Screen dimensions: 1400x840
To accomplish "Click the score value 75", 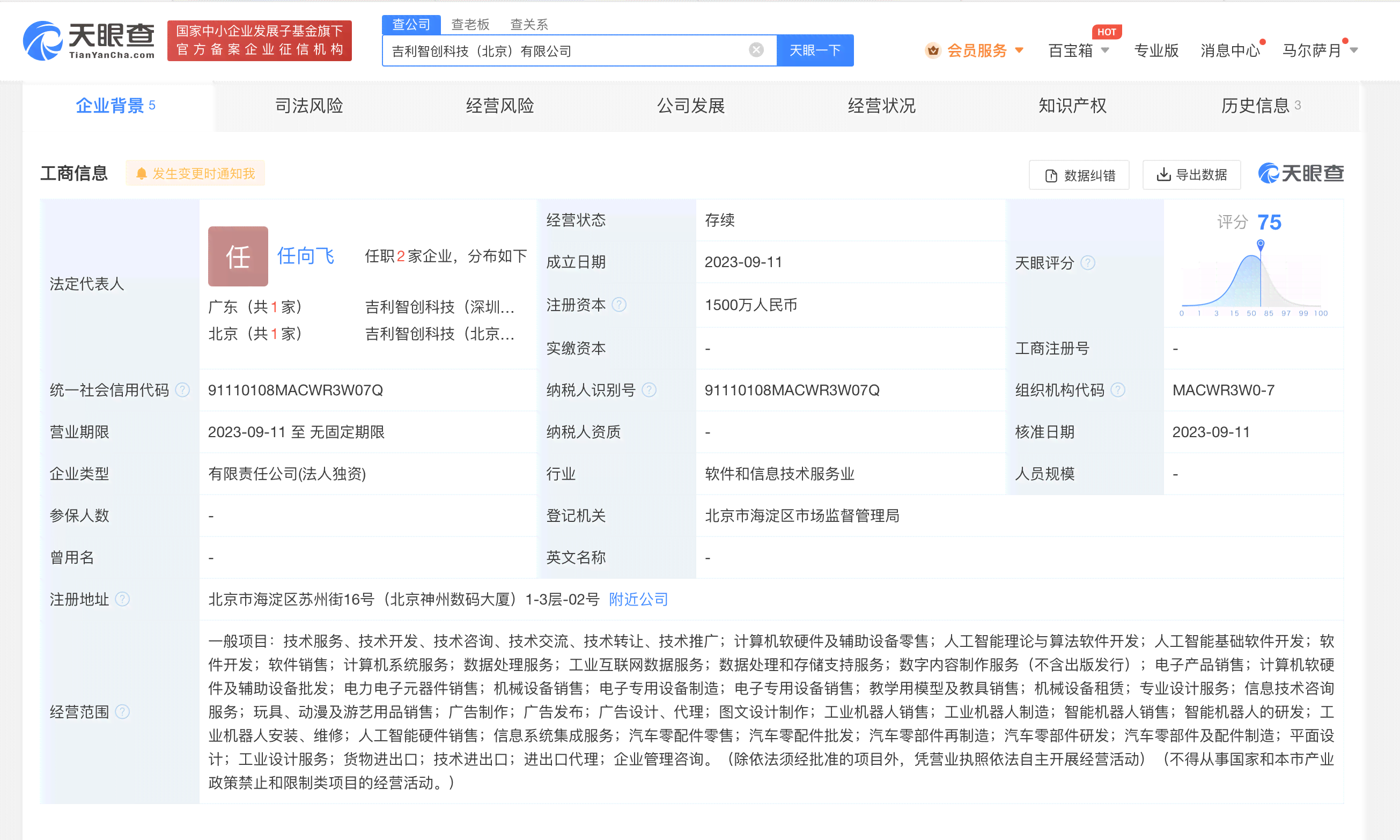I will pyautogui.click(x=1269, y=222).
